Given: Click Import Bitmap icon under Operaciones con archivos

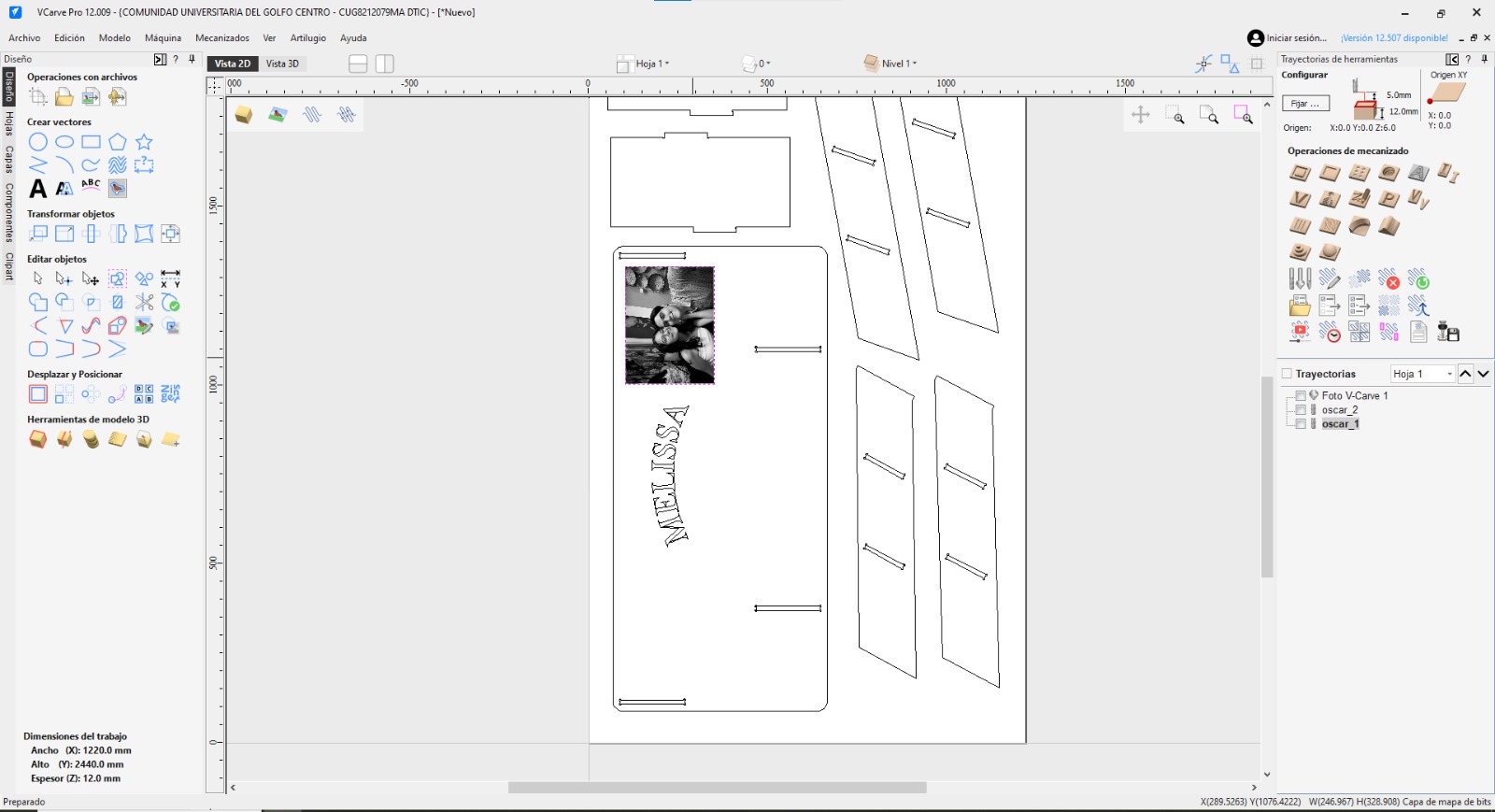Looking at the screenshot, I should pyautogui.click(x=91, y=96).
